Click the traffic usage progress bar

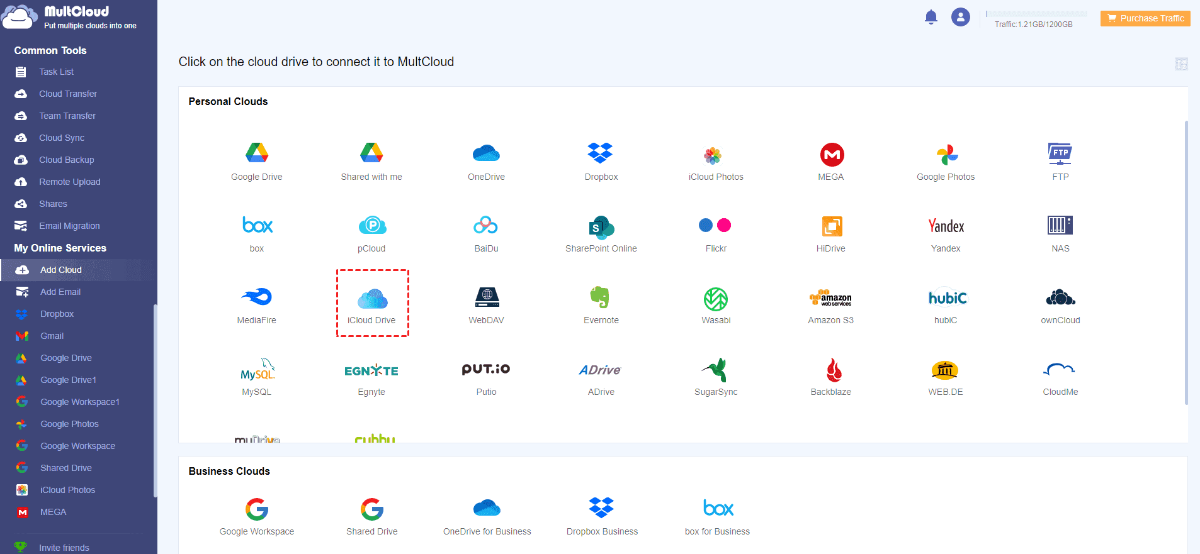[x=1035, y=13]
